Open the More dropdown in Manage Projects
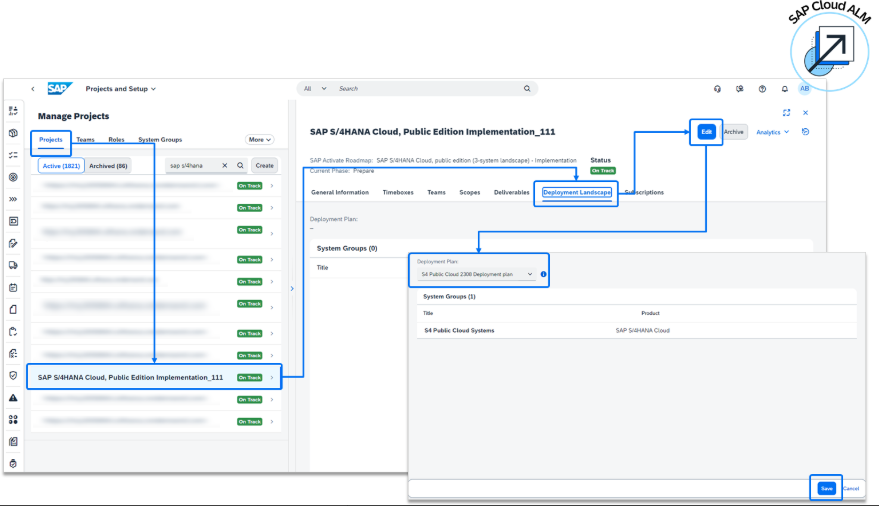879x506 pixels. 260,140
